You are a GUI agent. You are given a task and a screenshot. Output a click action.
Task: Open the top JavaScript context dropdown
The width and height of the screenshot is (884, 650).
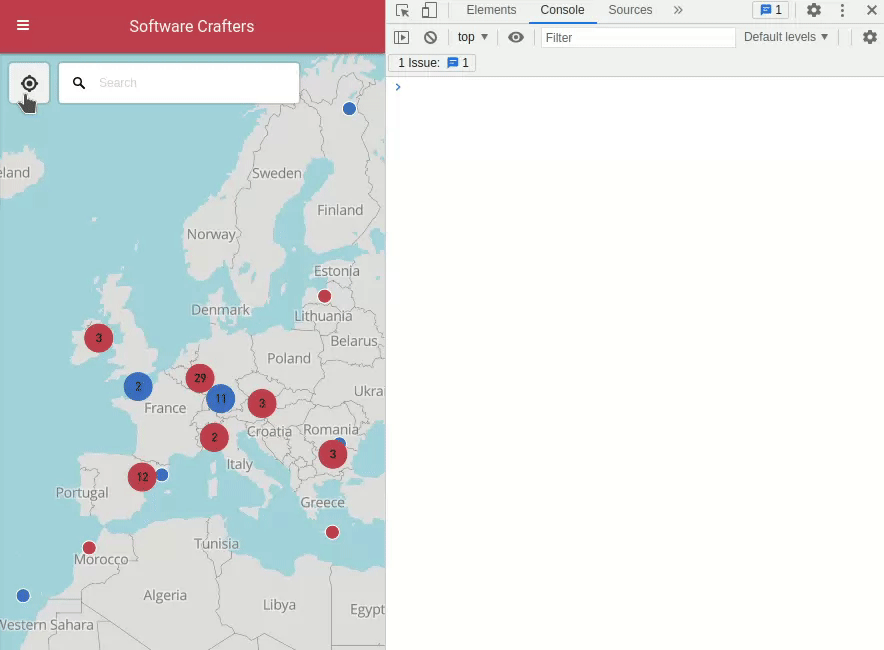tap(472, 37)
